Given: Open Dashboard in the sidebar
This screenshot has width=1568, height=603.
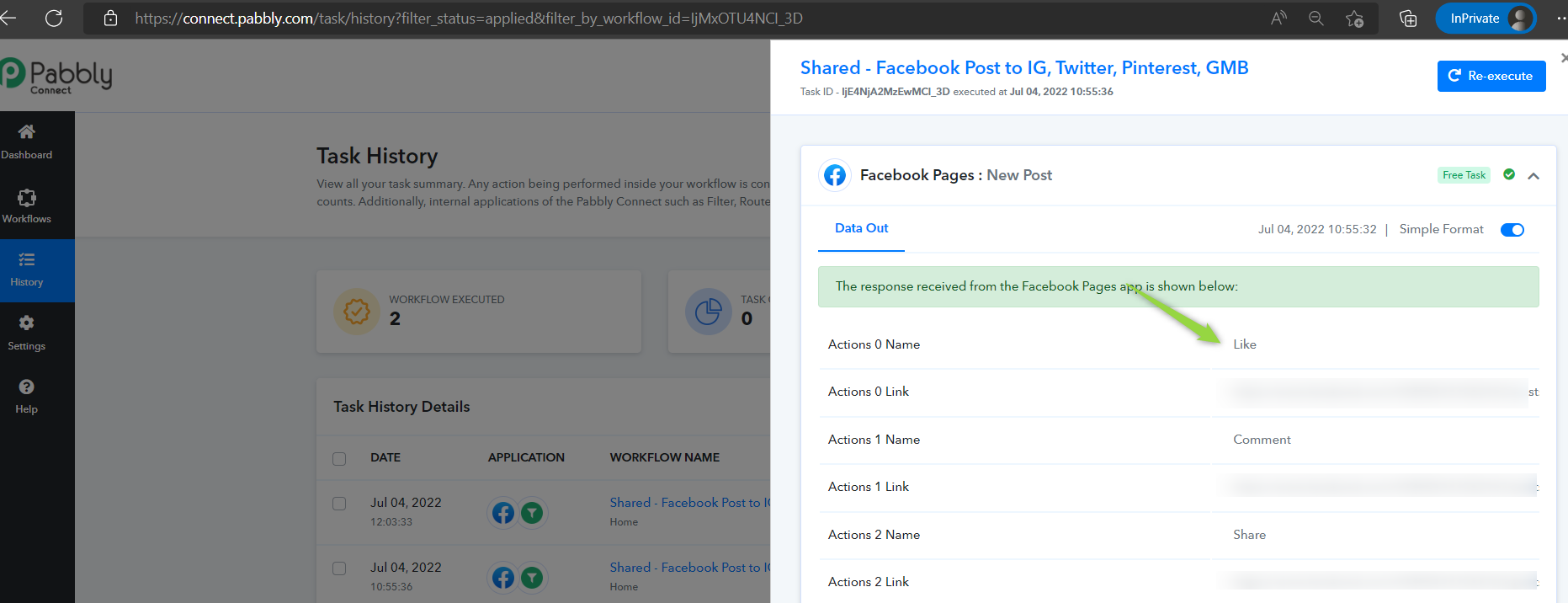Looking at the screenshot, I should tap(27, 142).
